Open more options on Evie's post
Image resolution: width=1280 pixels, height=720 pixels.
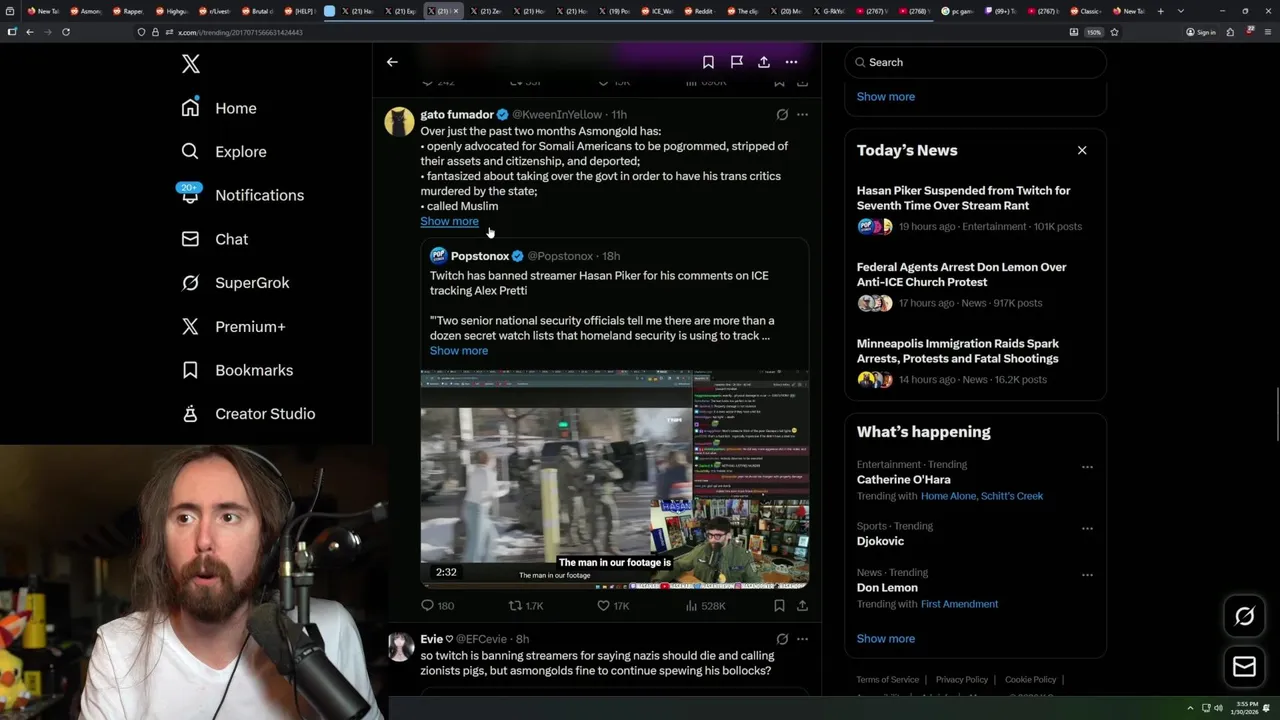coord(802,639)
